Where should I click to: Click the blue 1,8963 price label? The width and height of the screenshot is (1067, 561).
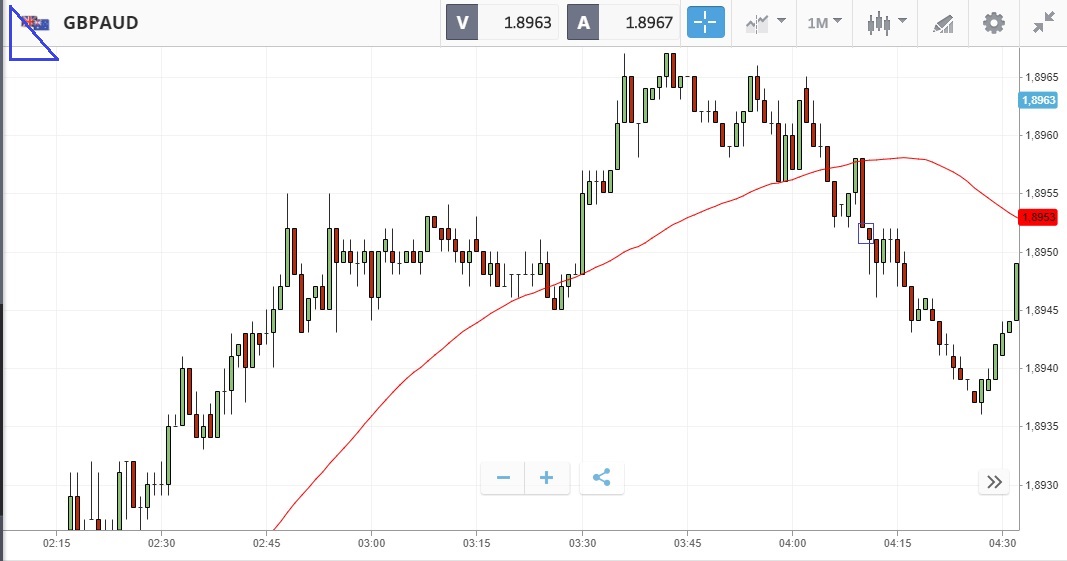pos(1037,100)
